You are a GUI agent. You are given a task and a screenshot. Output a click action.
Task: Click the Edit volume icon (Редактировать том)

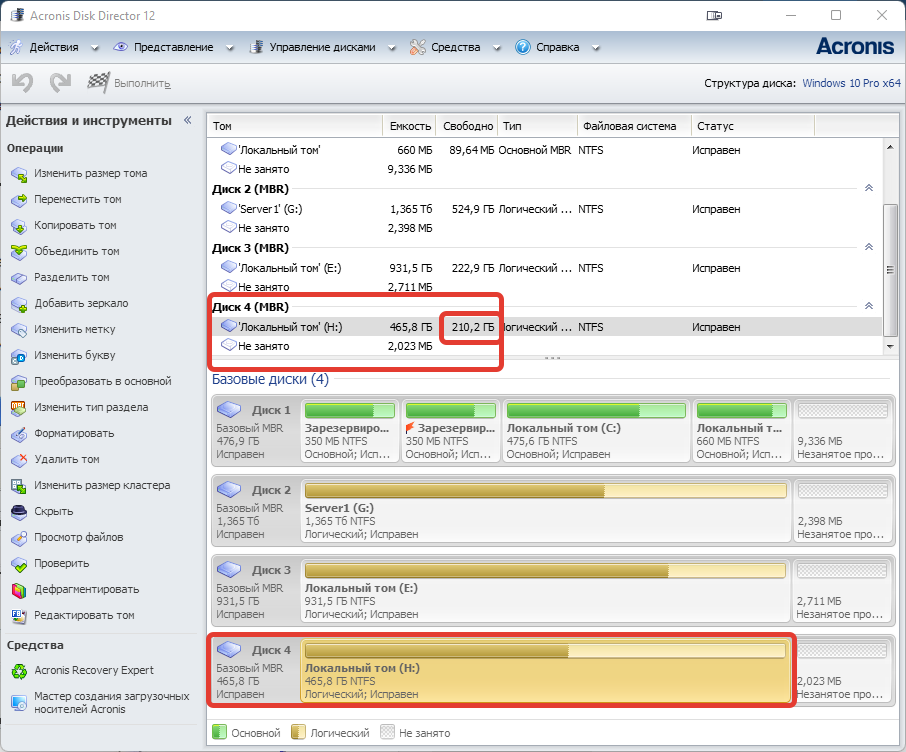19,616
